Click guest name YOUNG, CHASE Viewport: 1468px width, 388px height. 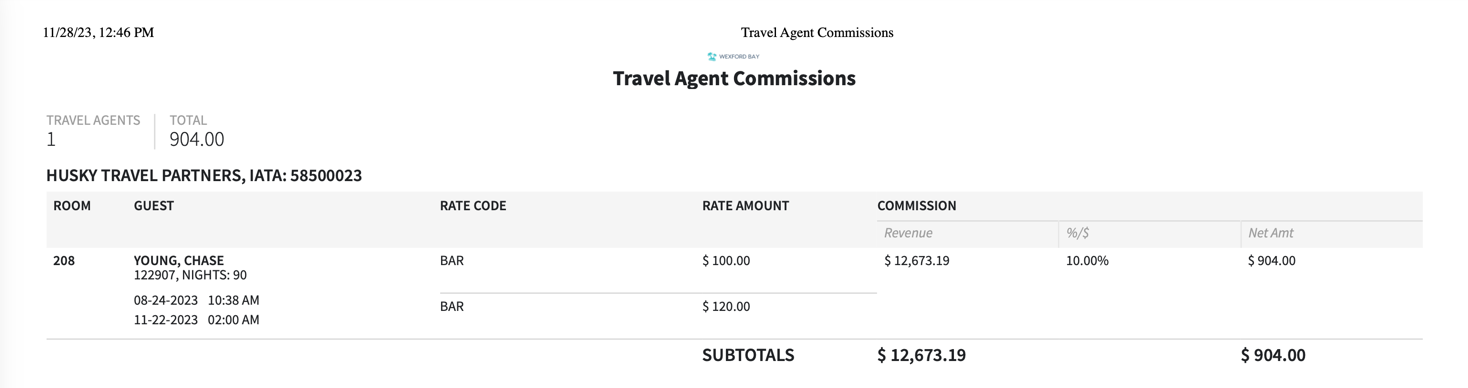(x=179, y=261)
